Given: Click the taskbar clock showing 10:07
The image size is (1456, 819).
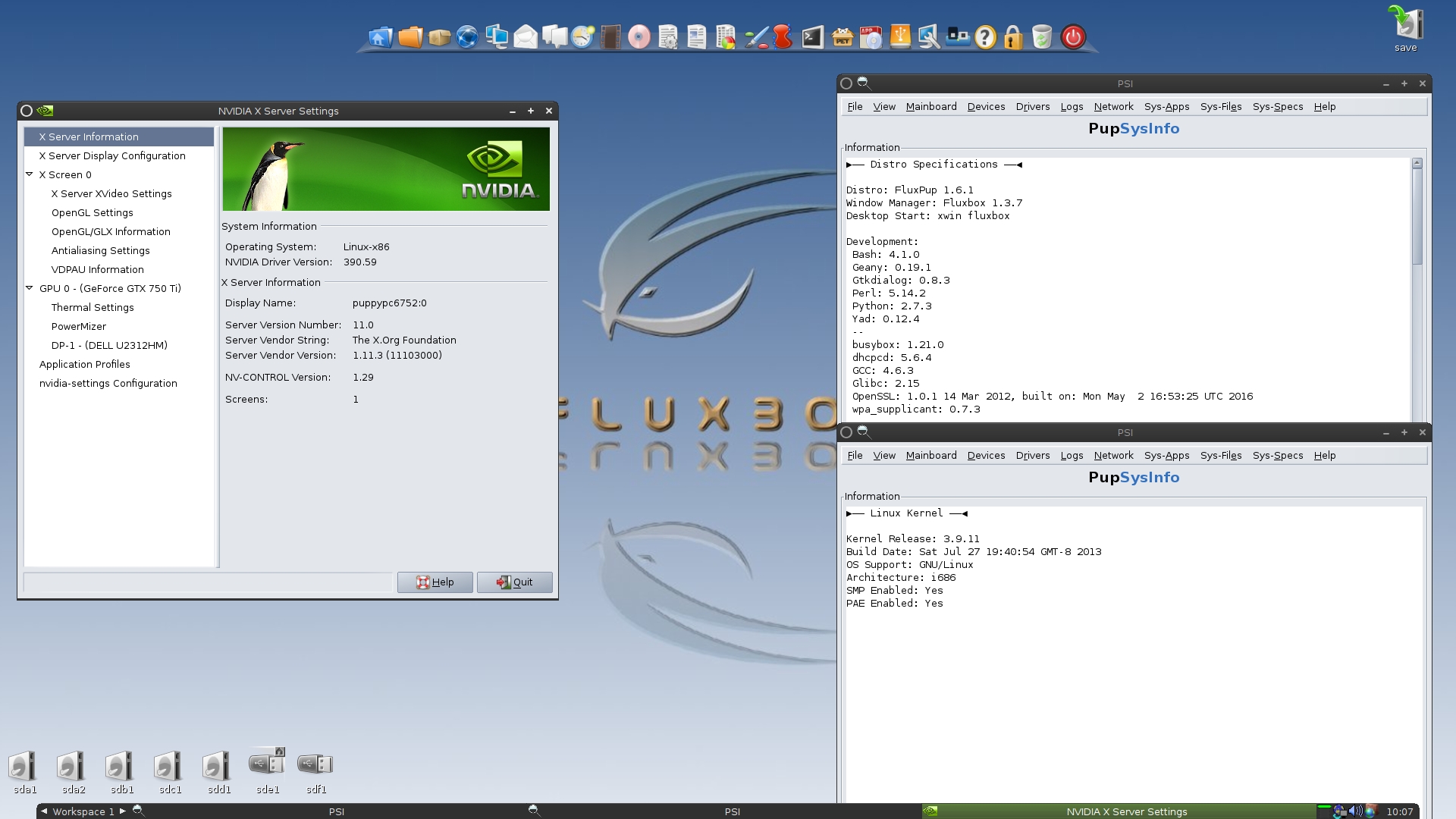Looking at the screenshot, I should pyautogui.click(x=1399, y=811).
